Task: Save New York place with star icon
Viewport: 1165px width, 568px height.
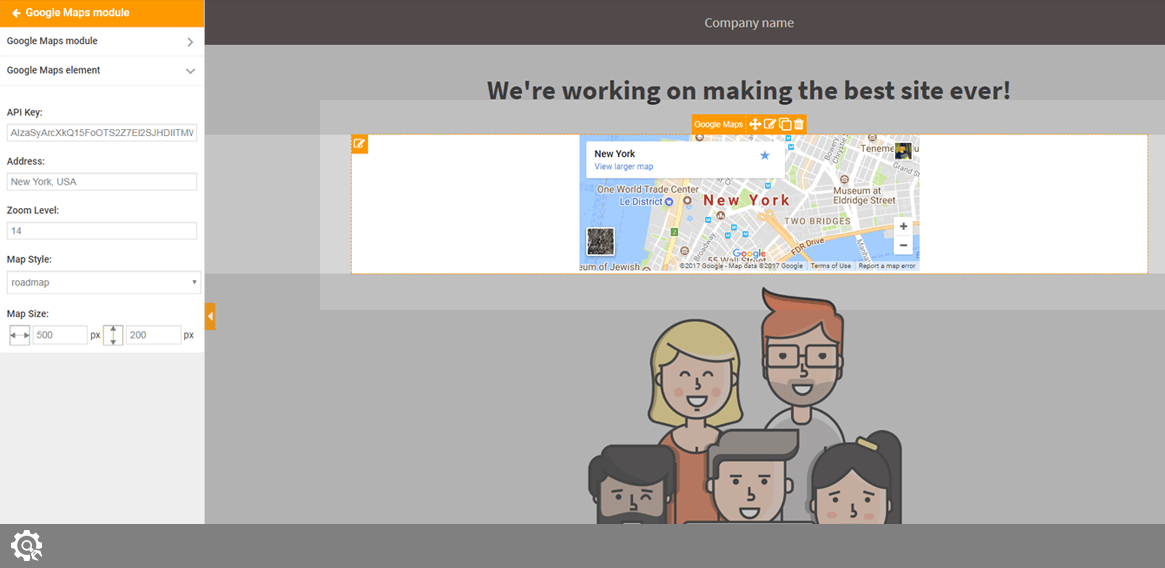Action: click(765, 155)
